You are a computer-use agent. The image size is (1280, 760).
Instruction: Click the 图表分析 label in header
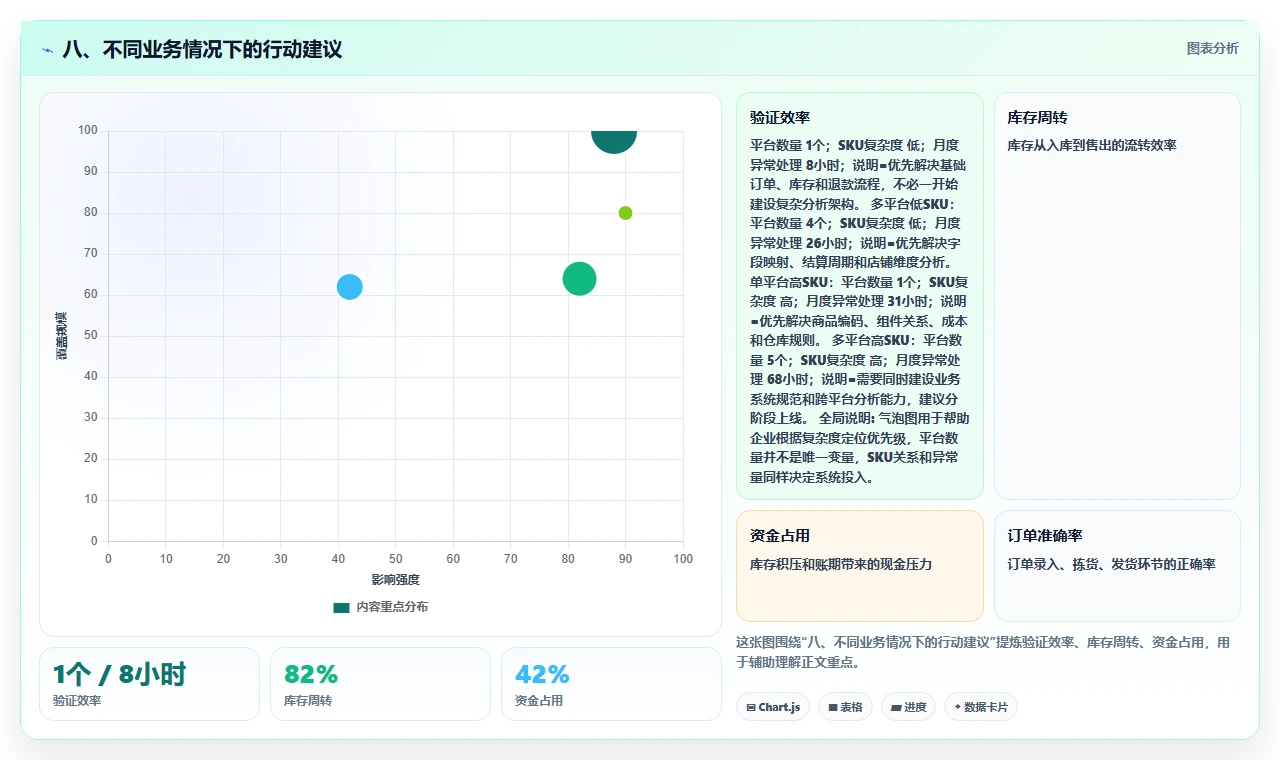(1212, 48)
